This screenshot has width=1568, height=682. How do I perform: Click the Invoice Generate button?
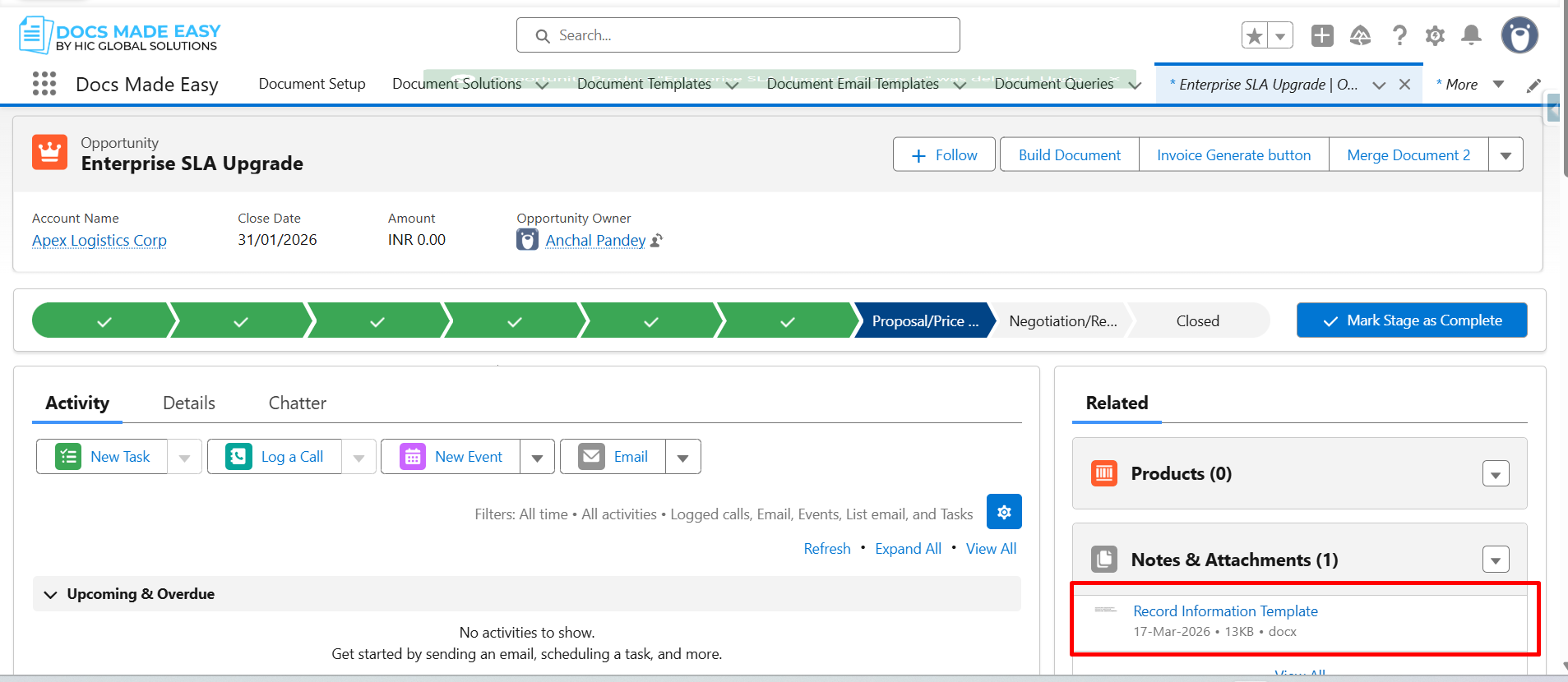1234,155
